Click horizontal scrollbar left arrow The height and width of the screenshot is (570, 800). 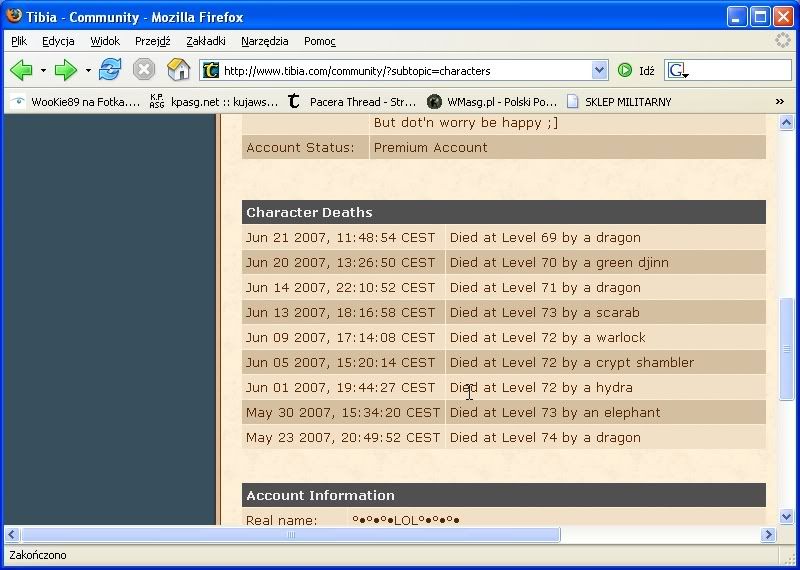12,534
